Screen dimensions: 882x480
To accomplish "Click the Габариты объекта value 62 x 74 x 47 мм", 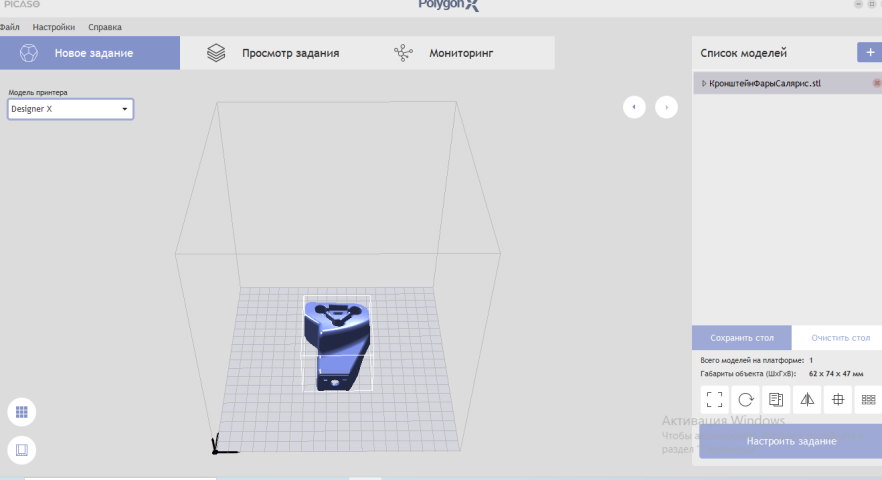I will pos(836,374).
